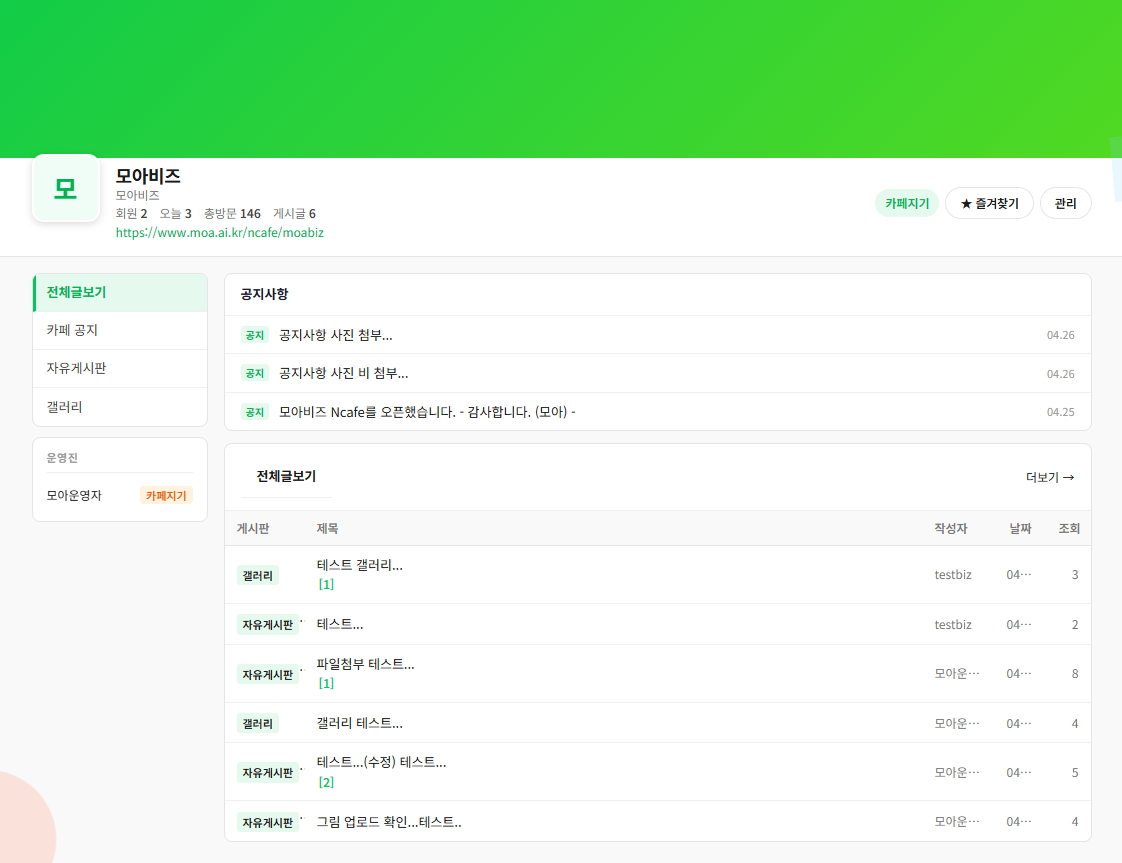
Task: Click 모아운영자 in the 운영진 panel
Action: (74, 495)
